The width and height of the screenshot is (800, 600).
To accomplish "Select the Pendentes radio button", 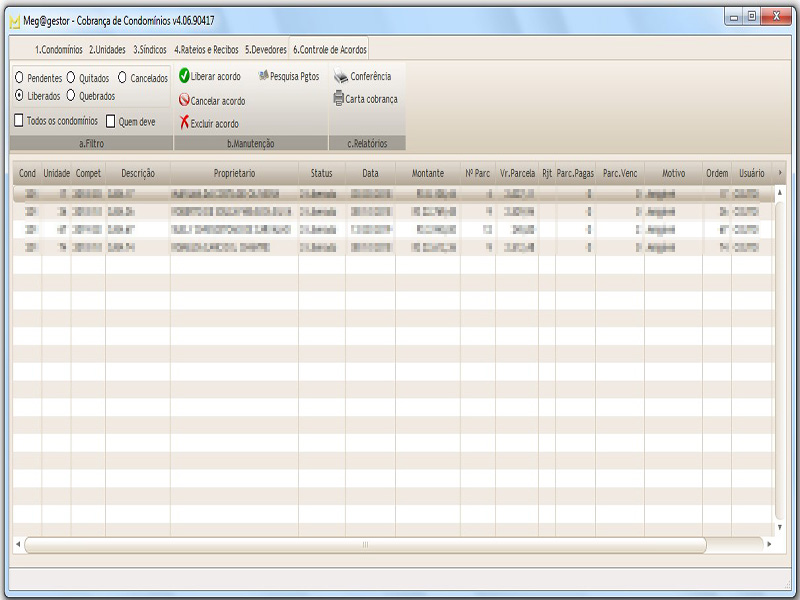I will coord(20,77).
